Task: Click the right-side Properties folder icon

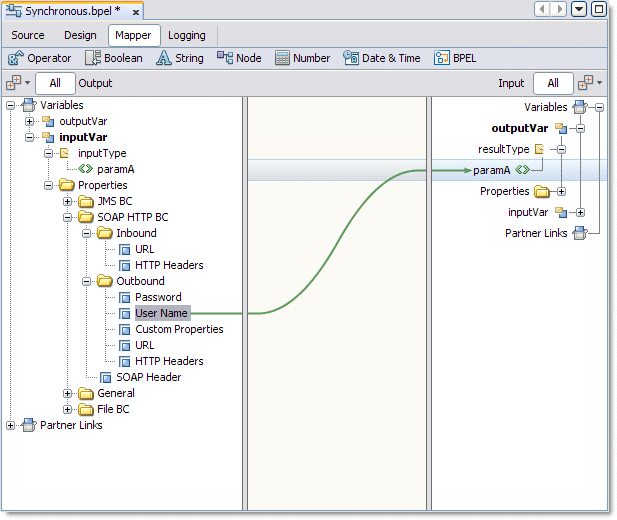Action: [541, 191]
